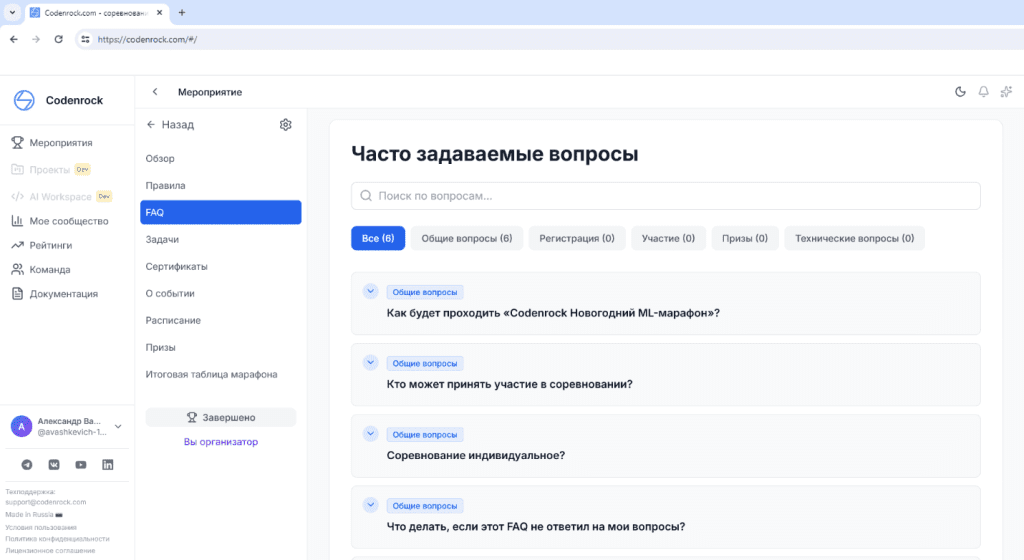1024x560 pixels.
Task: Expand the «Соревнование индивидуальное?» question
Action: point(370,434)
